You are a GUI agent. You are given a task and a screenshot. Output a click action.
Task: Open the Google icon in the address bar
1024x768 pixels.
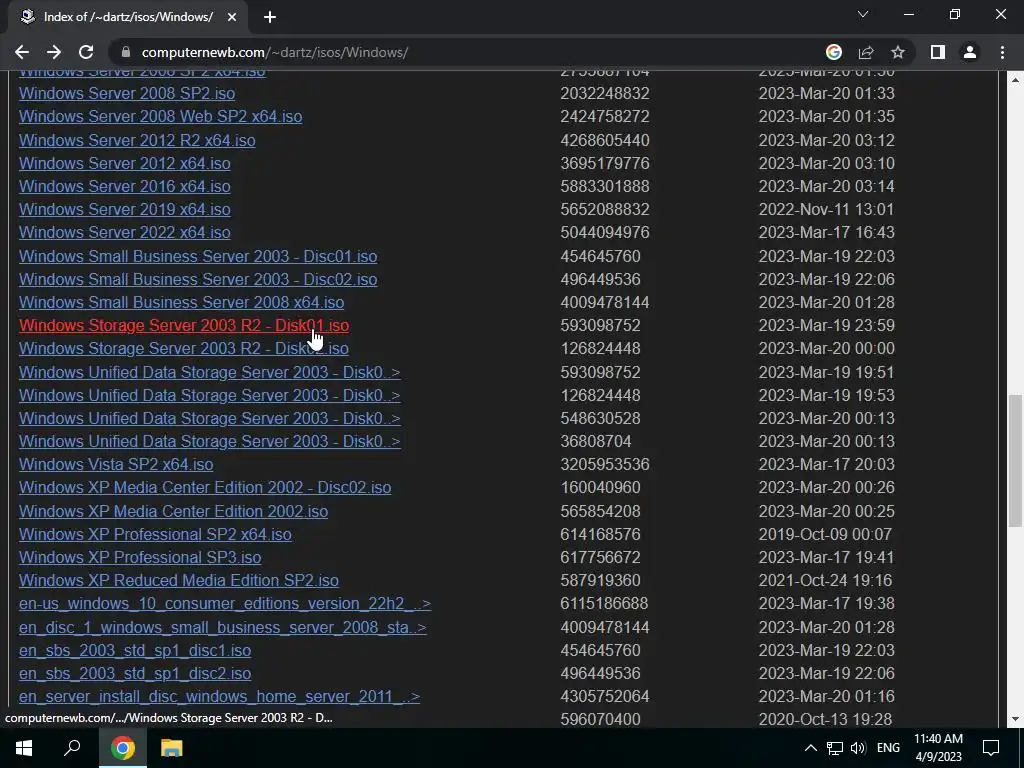(x=834, y=52)
